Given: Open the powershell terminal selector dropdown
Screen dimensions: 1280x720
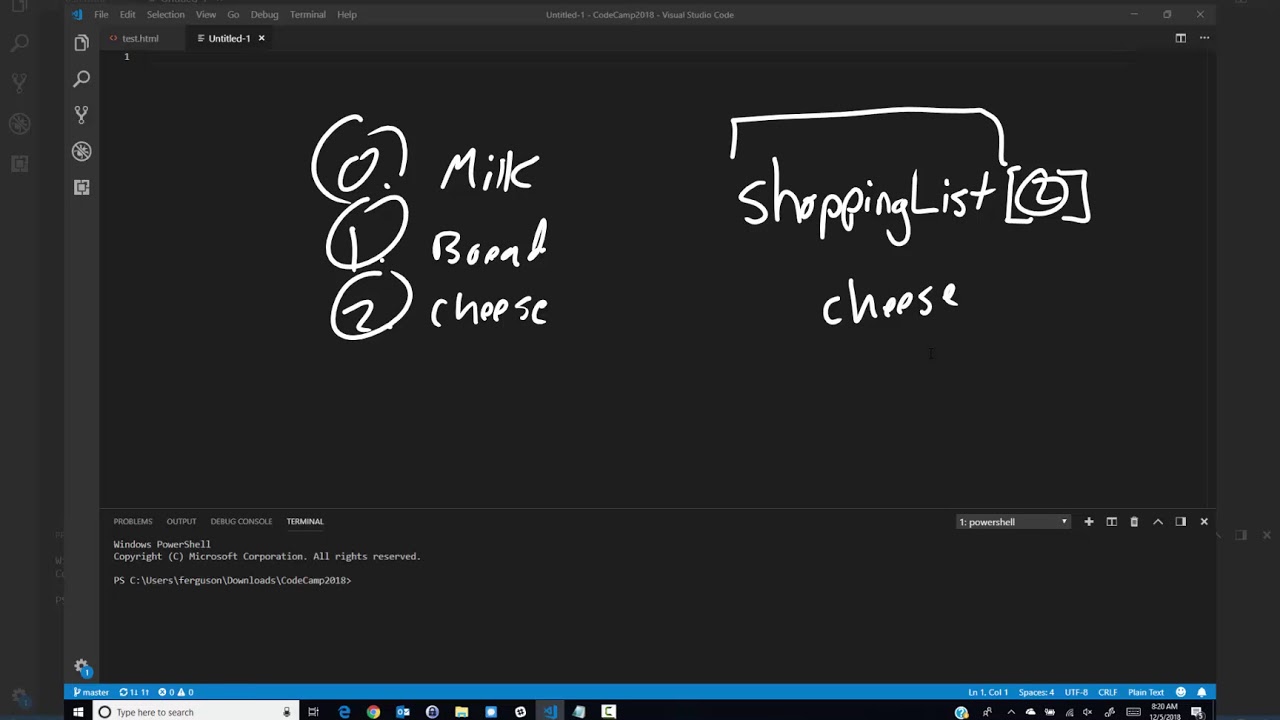Looking at the screenshot, I should (1013, 521).
